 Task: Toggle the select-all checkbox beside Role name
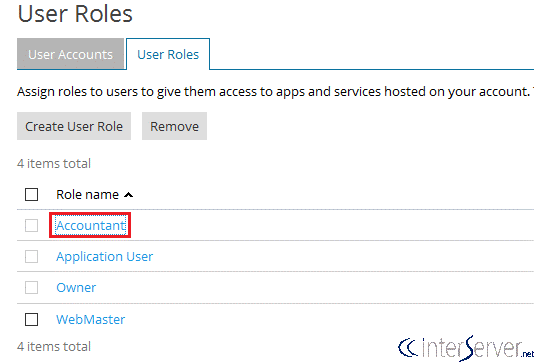coord(31,194)
